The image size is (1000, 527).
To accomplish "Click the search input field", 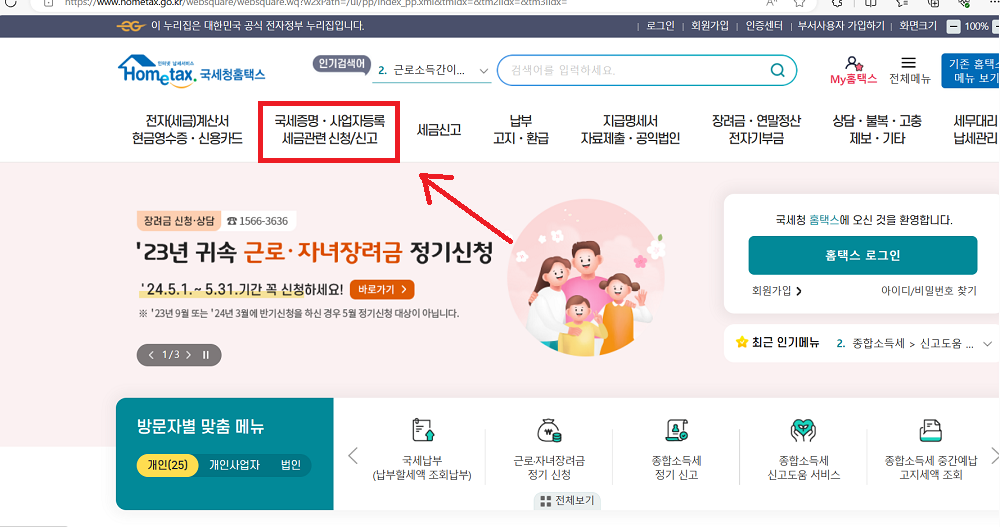I will [x=638, y=70].
